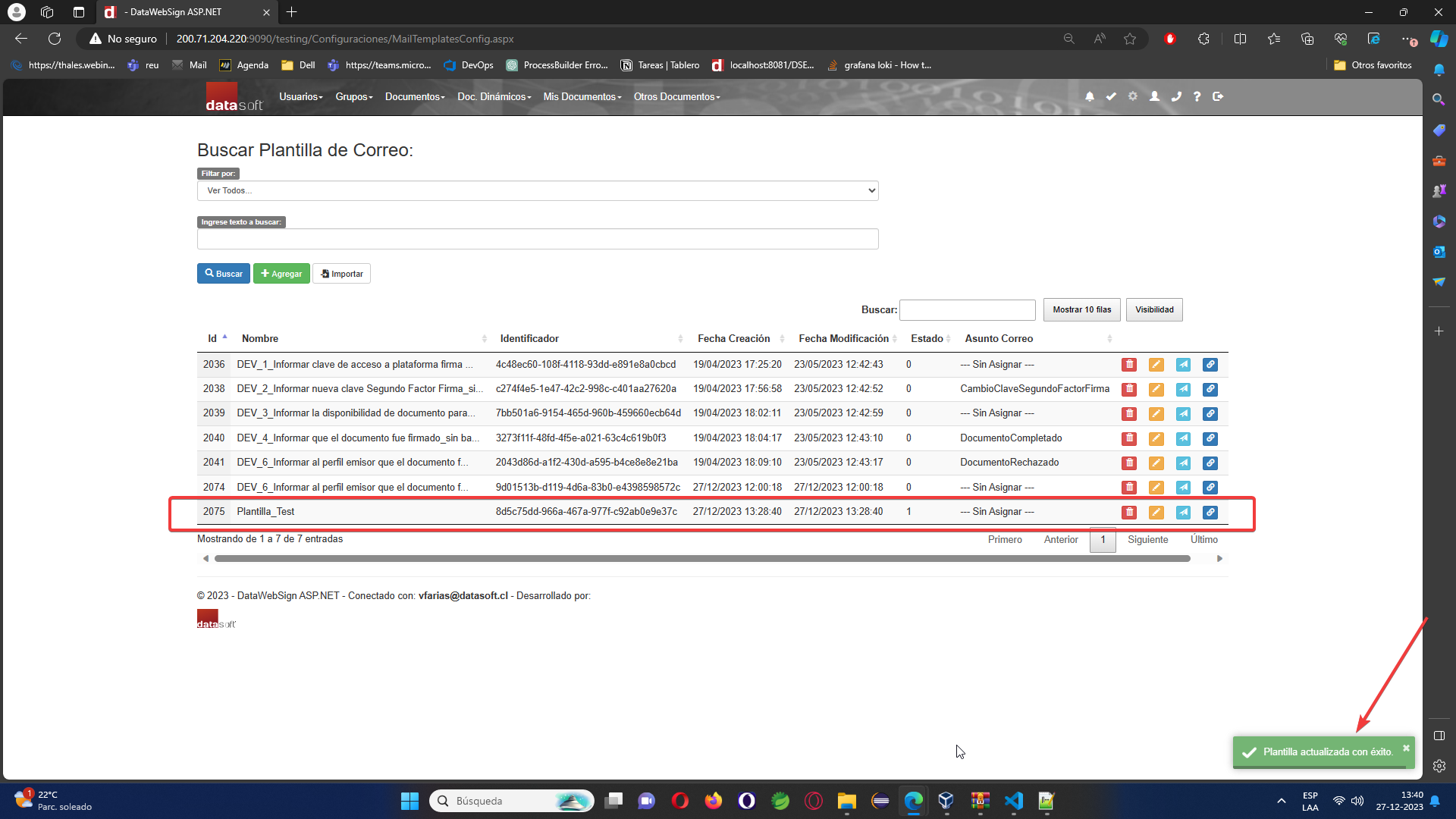The height and width of the screenshot is (819, 1456).
Task: Go to Primero page
Action: (x=1005, y=539)
